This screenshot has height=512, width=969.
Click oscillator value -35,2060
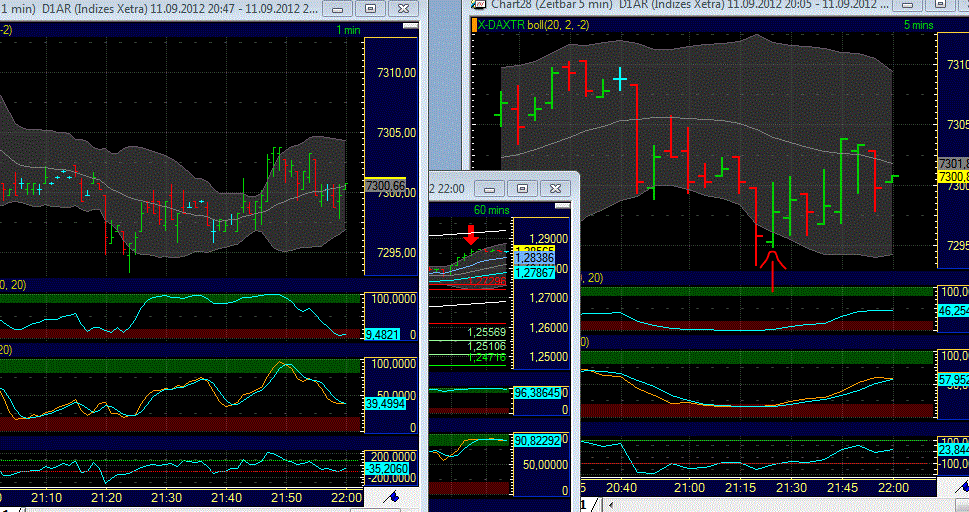coord(387,469)
